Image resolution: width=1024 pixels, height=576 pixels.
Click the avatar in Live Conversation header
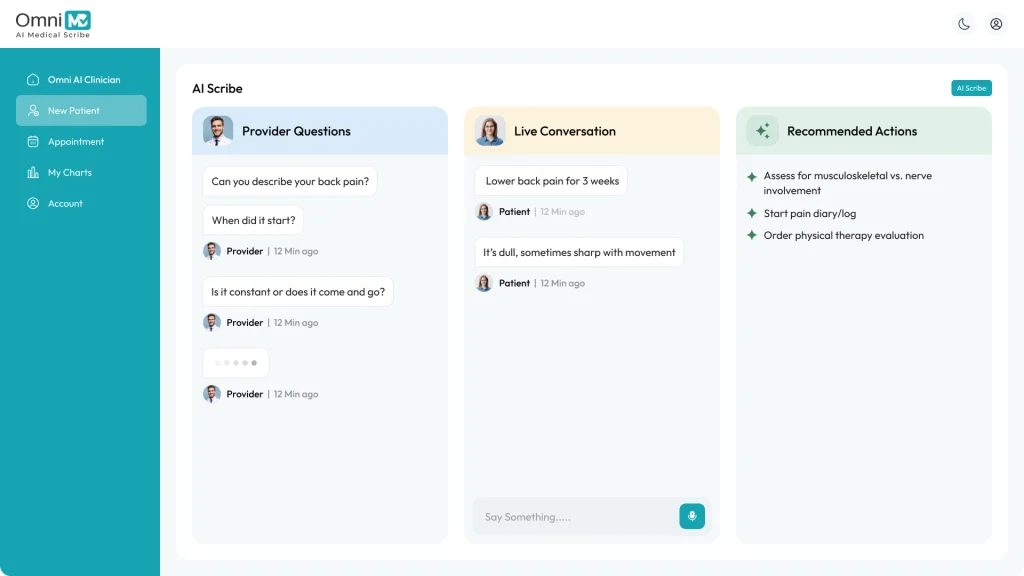point(490,130)
